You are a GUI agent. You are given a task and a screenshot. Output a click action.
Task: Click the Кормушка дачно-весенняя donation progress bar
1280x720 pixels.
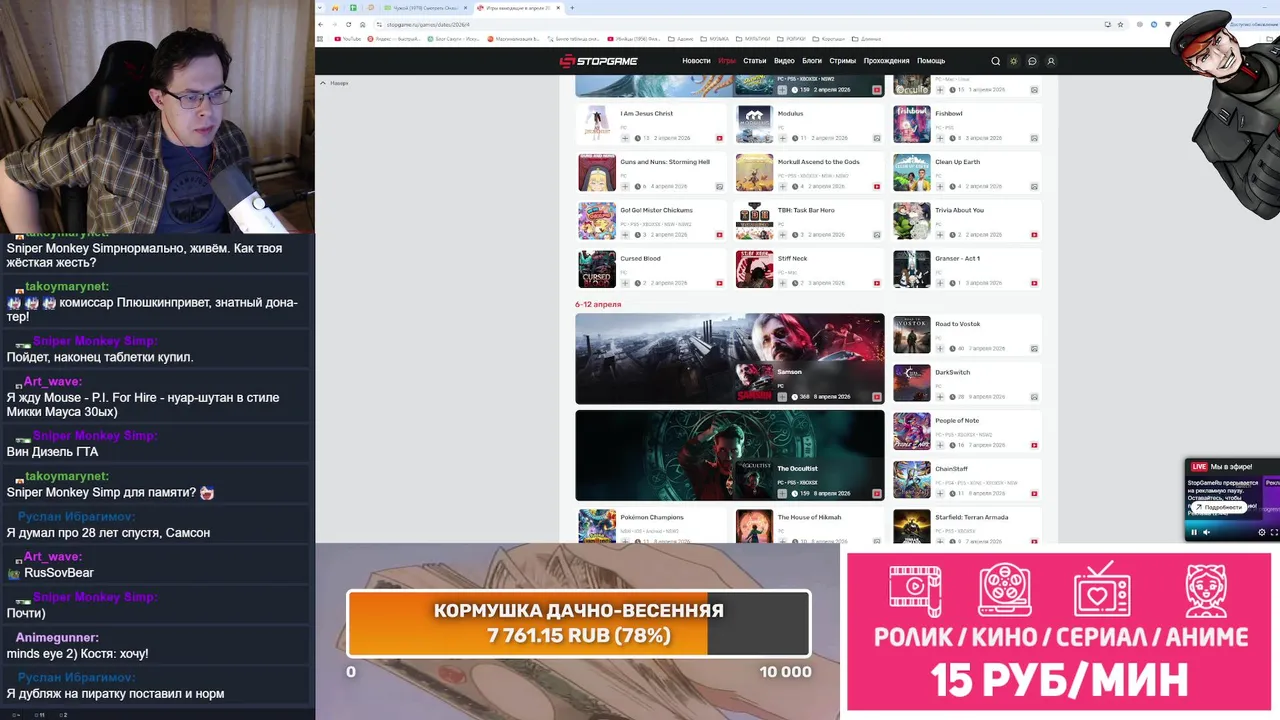click(578, 623)
